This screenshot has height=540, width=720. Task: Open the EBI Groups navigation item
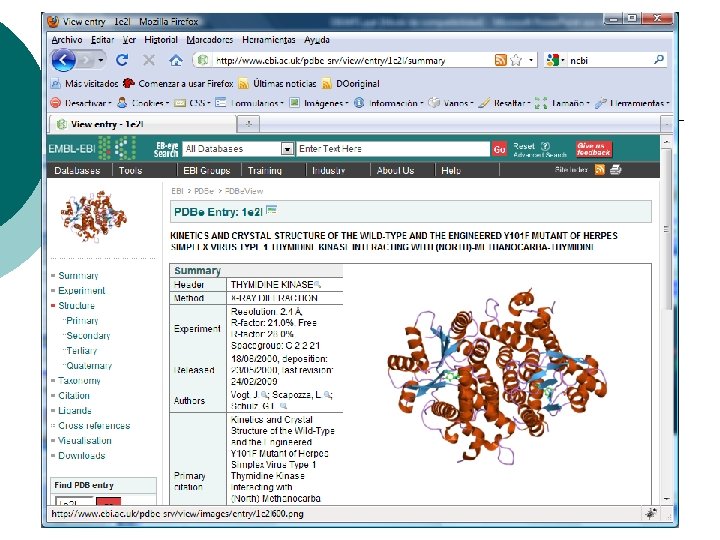point(207,170)
